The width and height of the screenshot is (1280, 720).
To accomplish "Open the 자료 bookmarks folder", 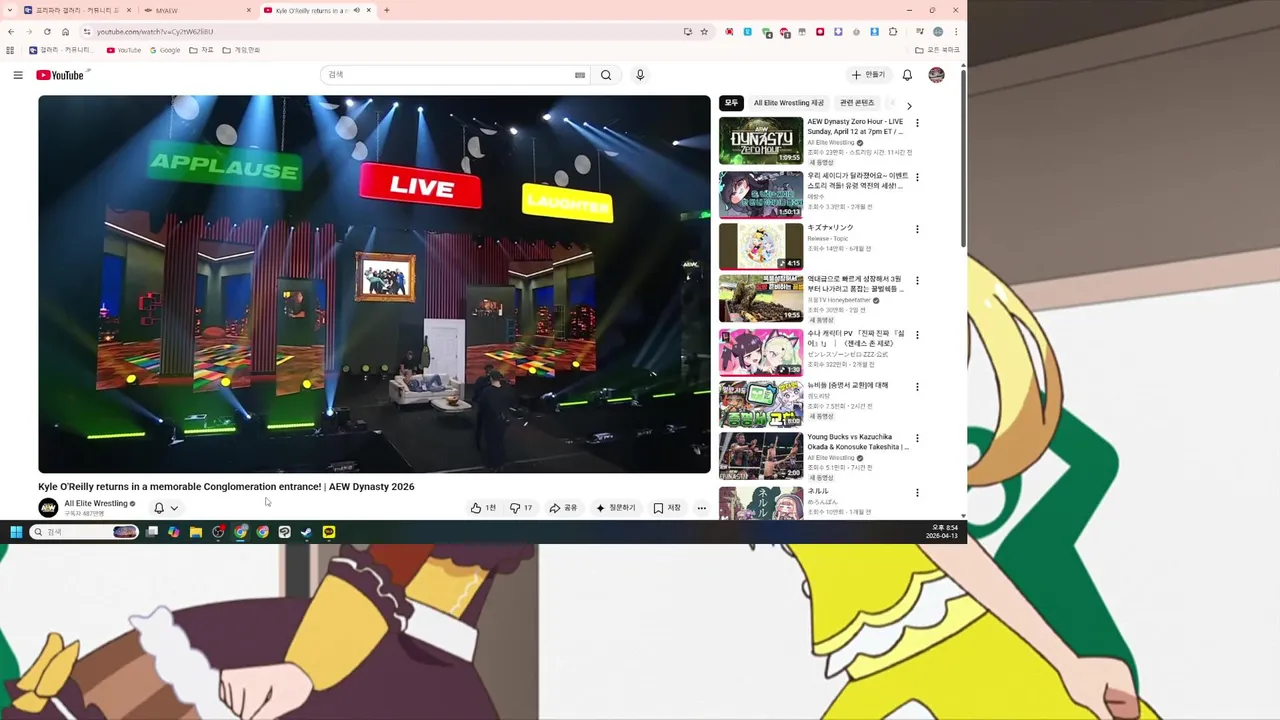I will tap(201, 50).
